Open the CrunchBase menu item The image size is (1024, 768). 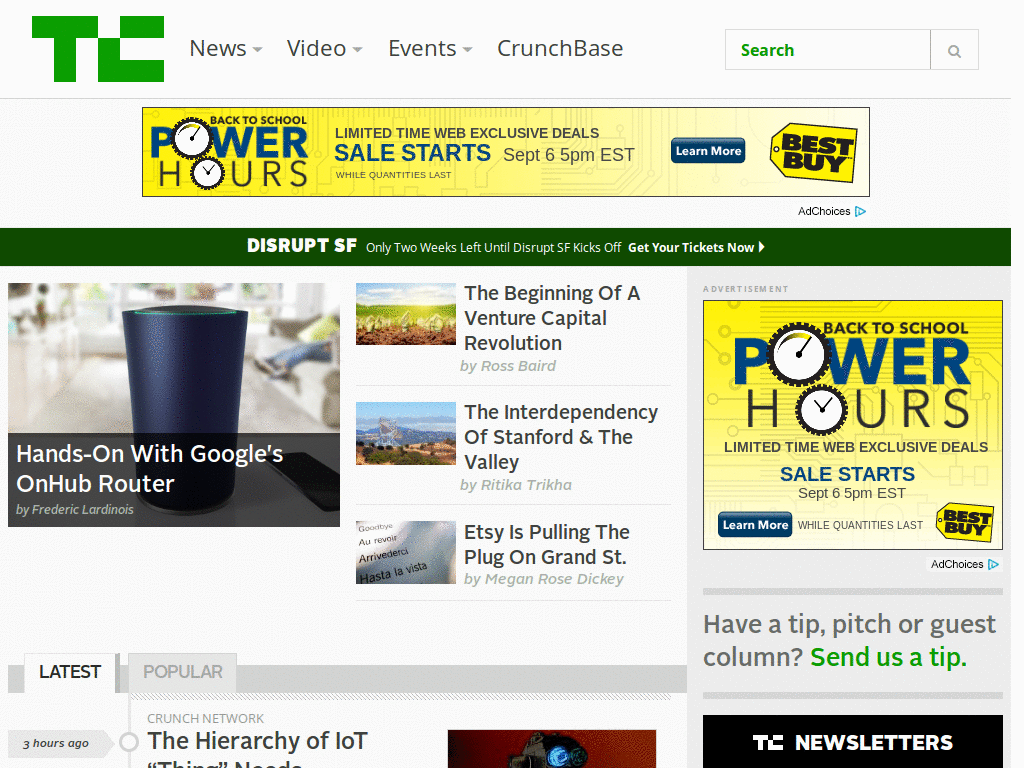tap(560, 49)
